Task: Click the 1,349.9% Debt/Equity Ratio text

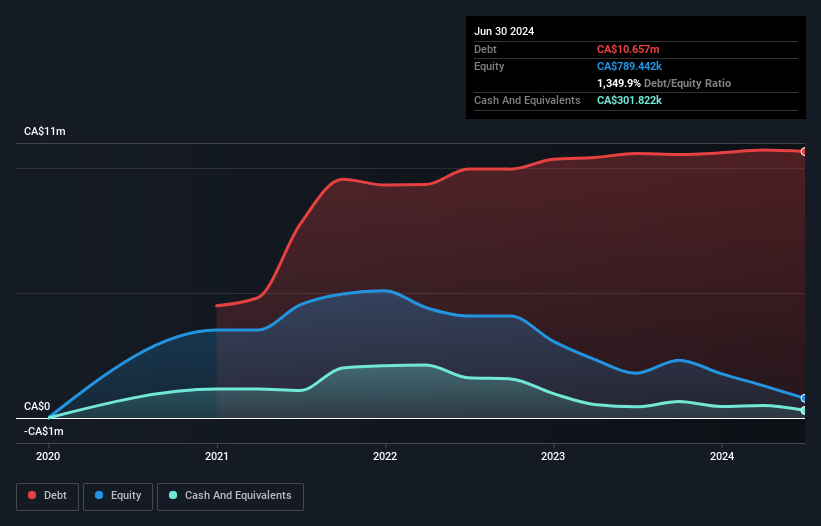Action: [x=664, y=83]
